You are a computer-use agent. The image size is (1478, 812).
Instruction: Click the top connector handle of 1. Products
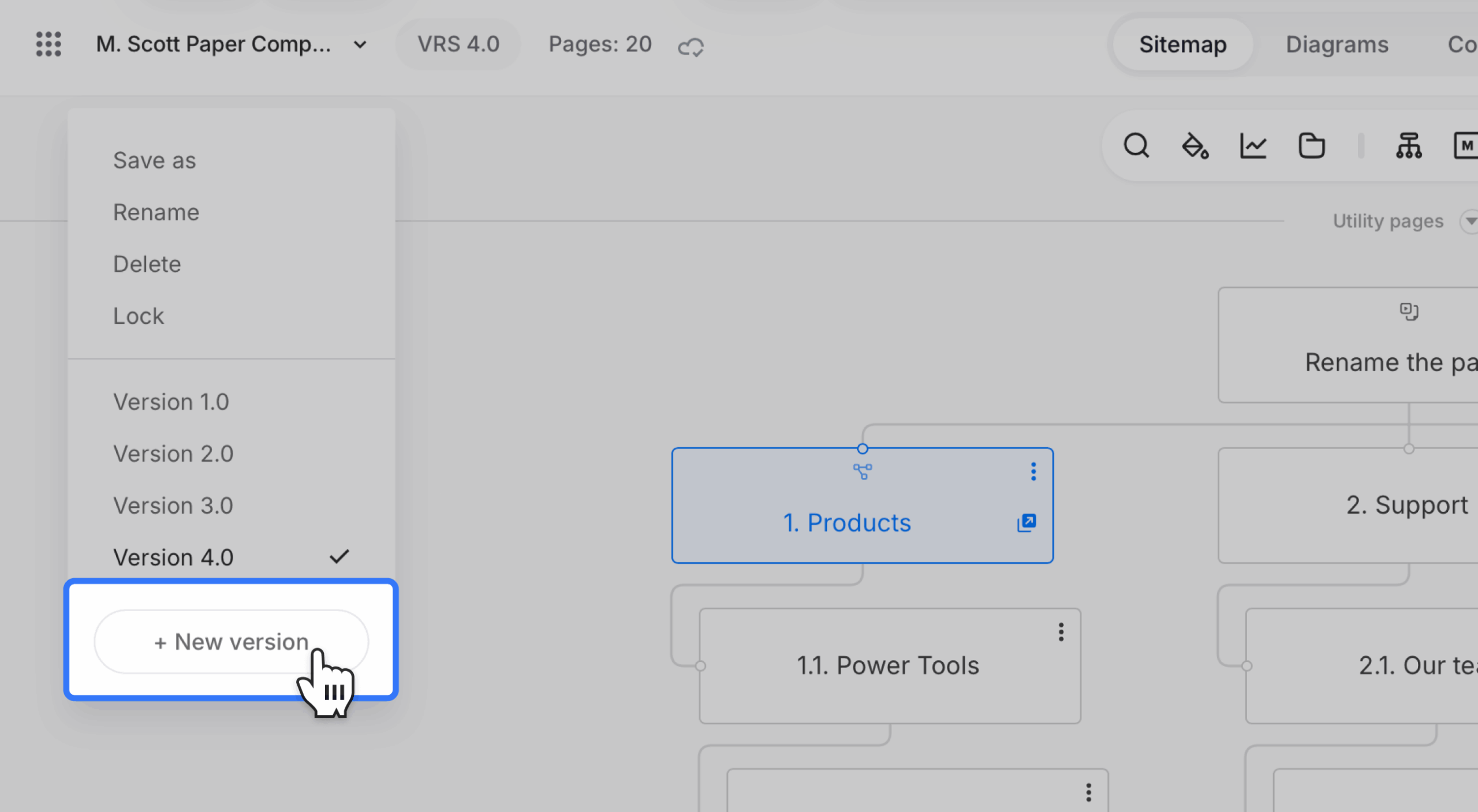863,448
